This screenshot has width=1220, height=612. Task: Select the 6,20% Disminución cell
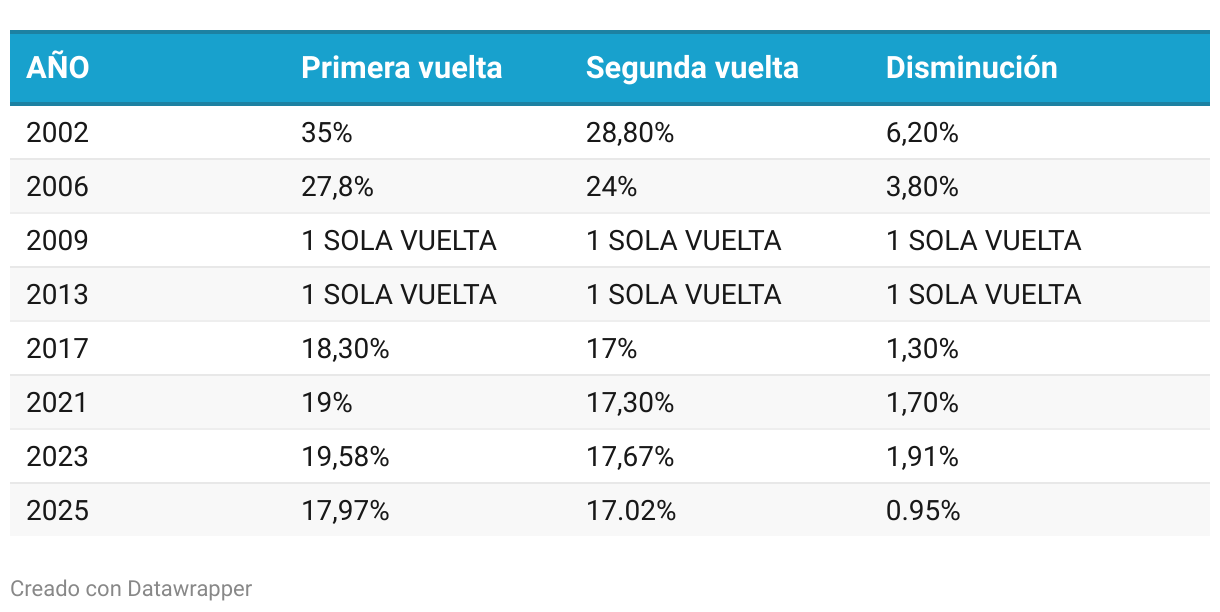[x=922, y=133]
